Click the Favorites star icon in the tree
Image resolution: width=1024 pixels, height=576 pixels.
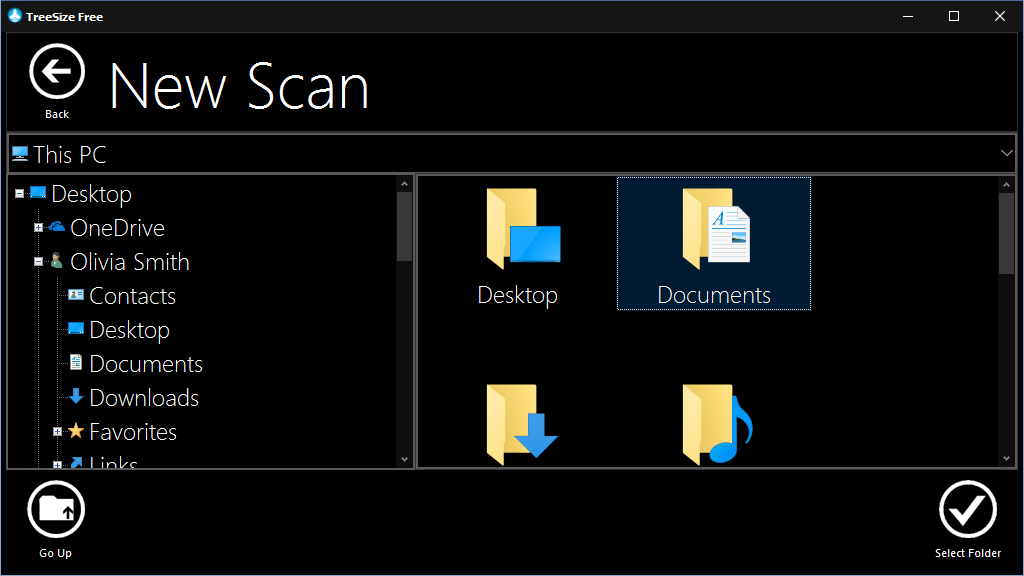click(x=76, y=430)
